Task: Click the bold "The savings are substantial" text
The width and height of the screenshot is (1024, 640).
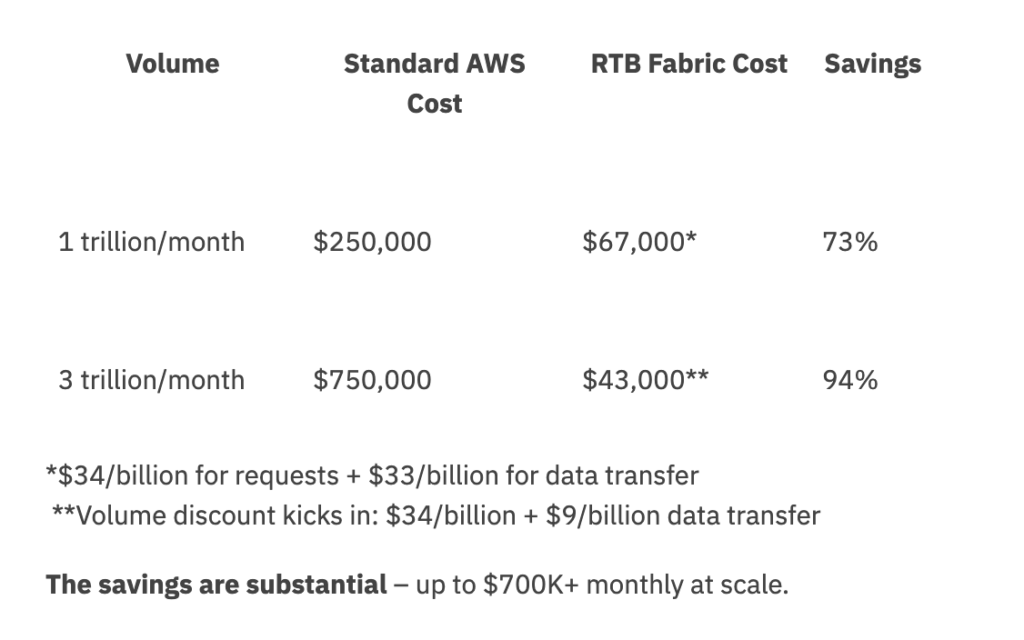Action: coord(216,584)
